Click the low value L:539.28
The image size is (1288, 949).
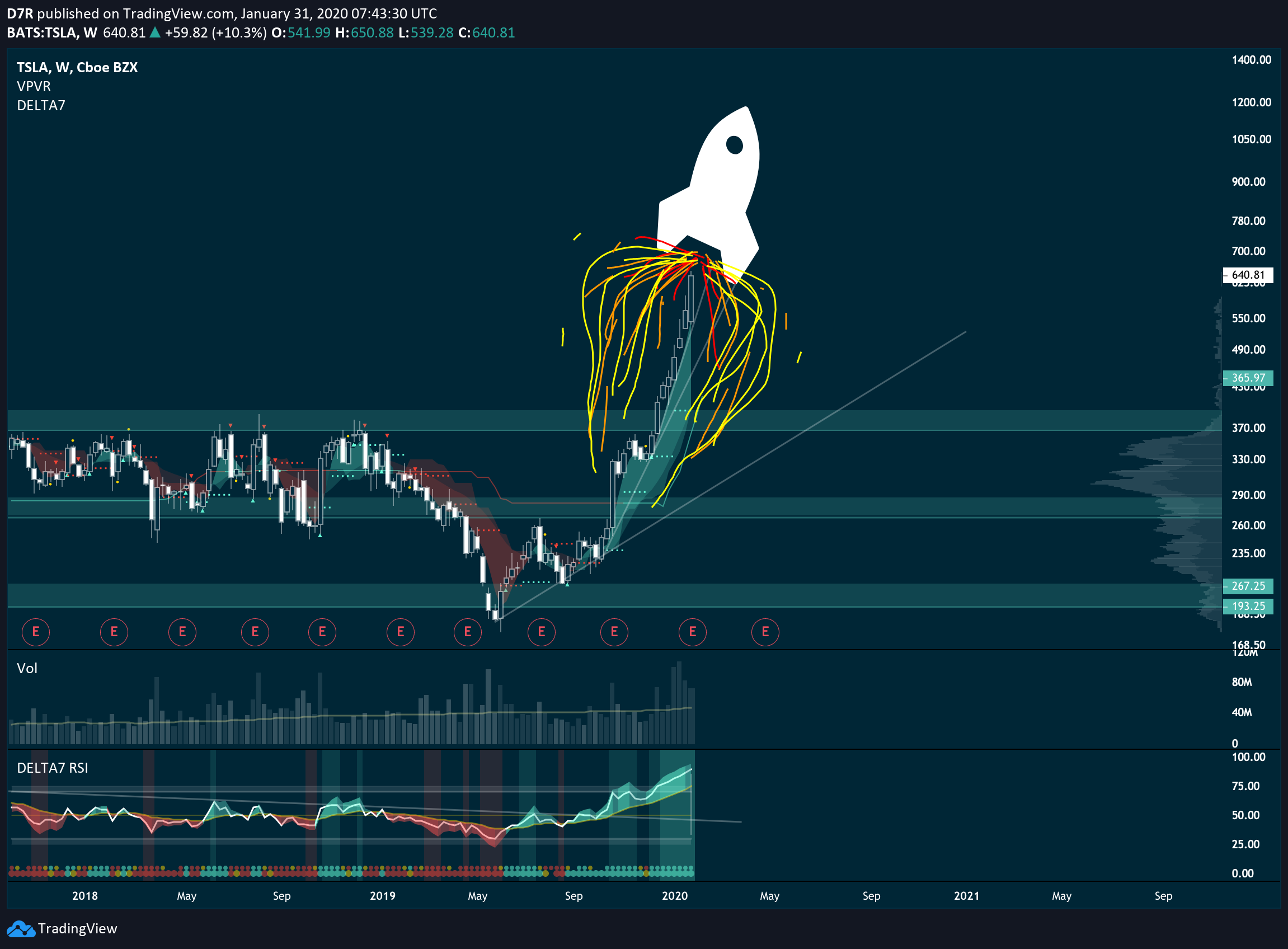pyautogui.click(x=426, y=33)
